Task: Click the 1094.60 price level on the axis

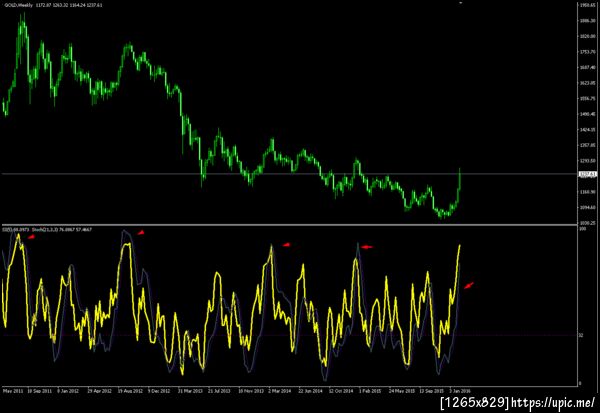Action: coord(587,207)
